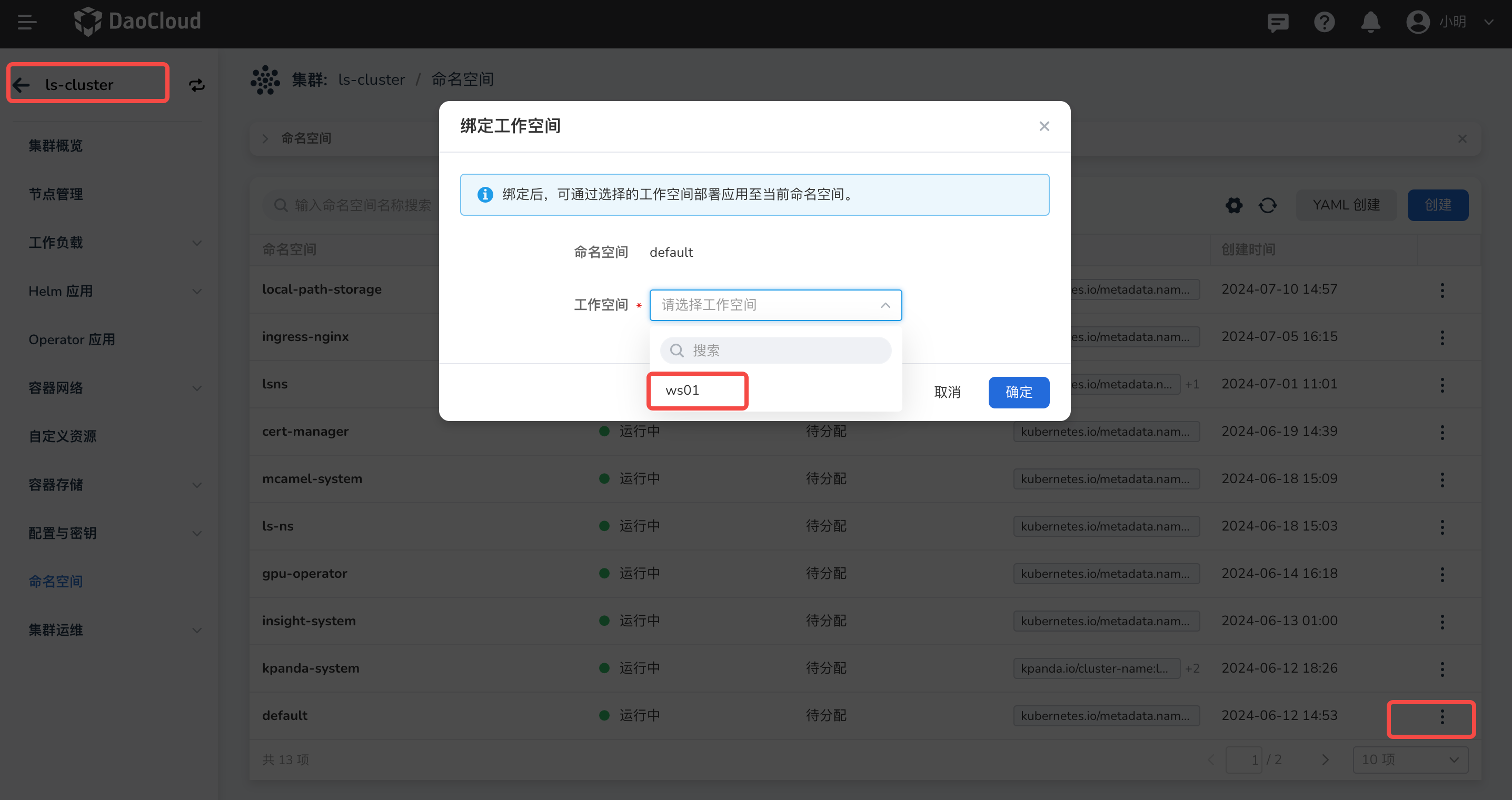This screenshot has width=1512, height=800.
Task: Open the messages chat icon
Action: point(1277,22)
